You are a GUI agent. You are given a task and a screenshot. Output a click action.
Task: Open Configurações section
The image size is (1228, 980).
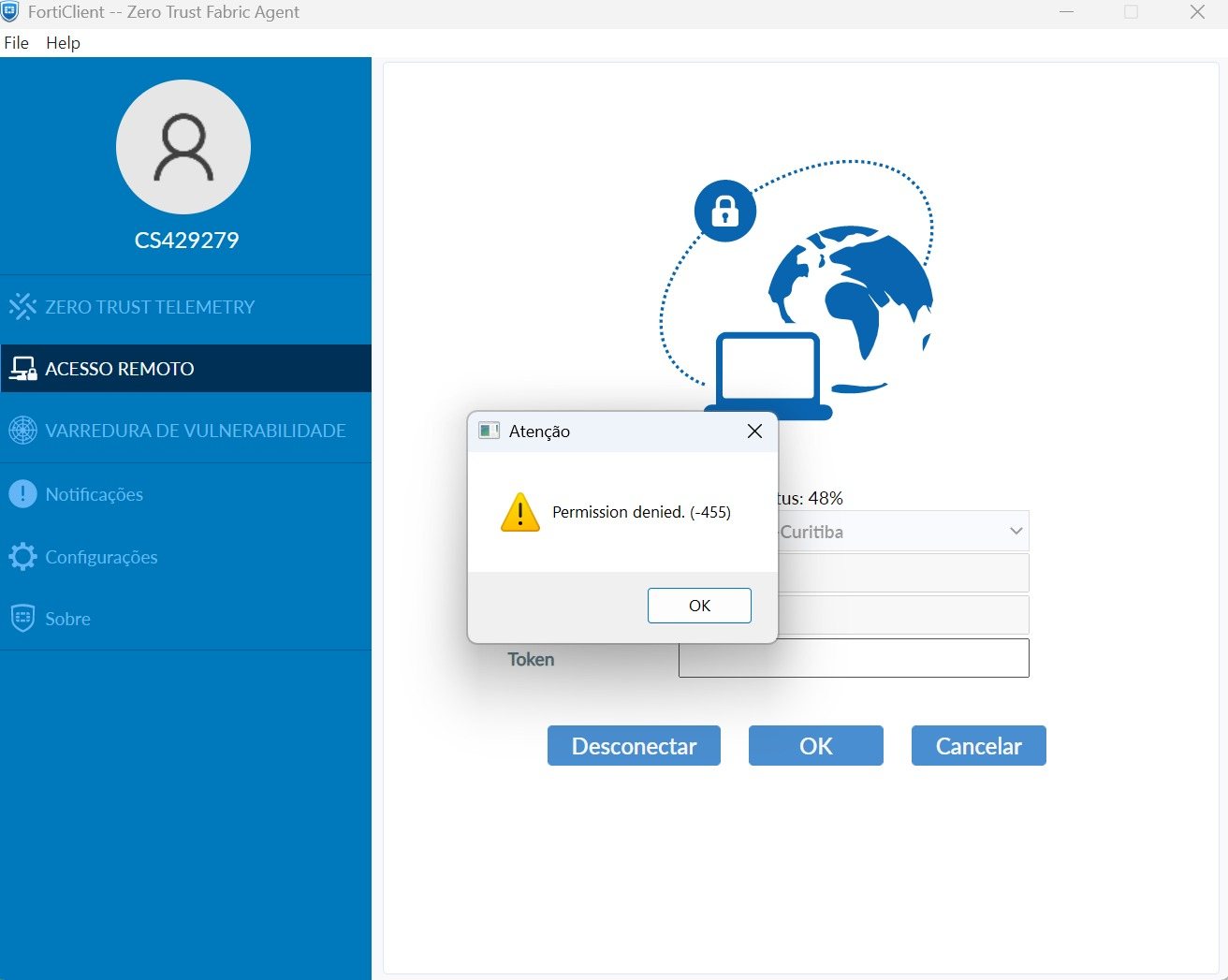[185, 557]
